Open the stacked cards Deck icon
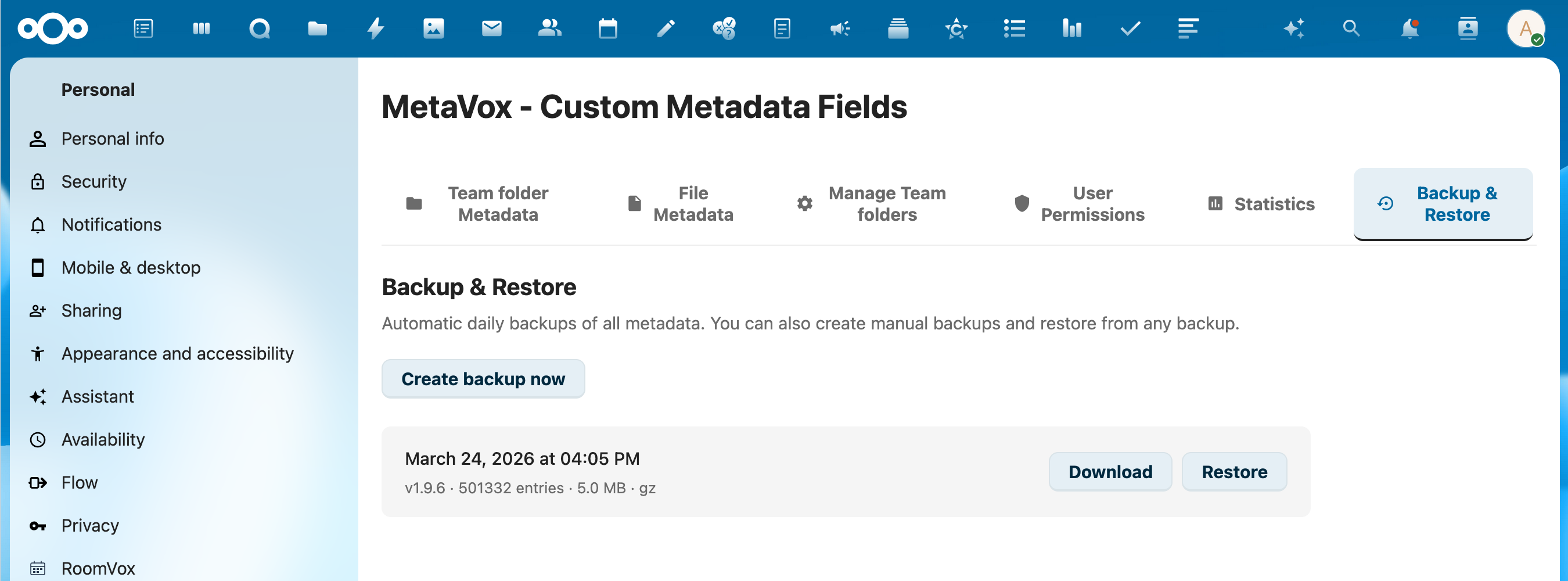The height and width of the screenshot is (581, 1568). coord(898,28)
